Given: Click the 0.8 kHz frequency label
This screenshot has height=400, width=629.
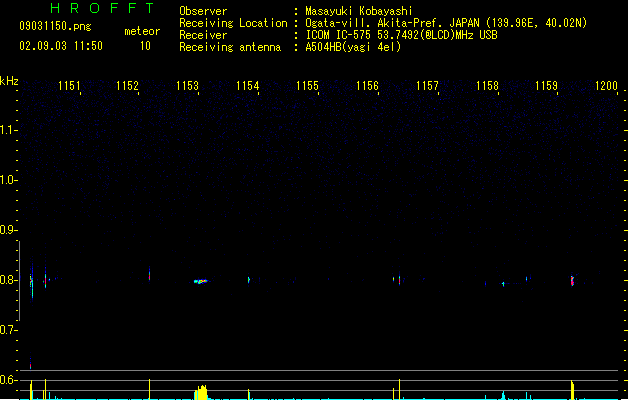Looking at the screenshot, I should point(8,280).
